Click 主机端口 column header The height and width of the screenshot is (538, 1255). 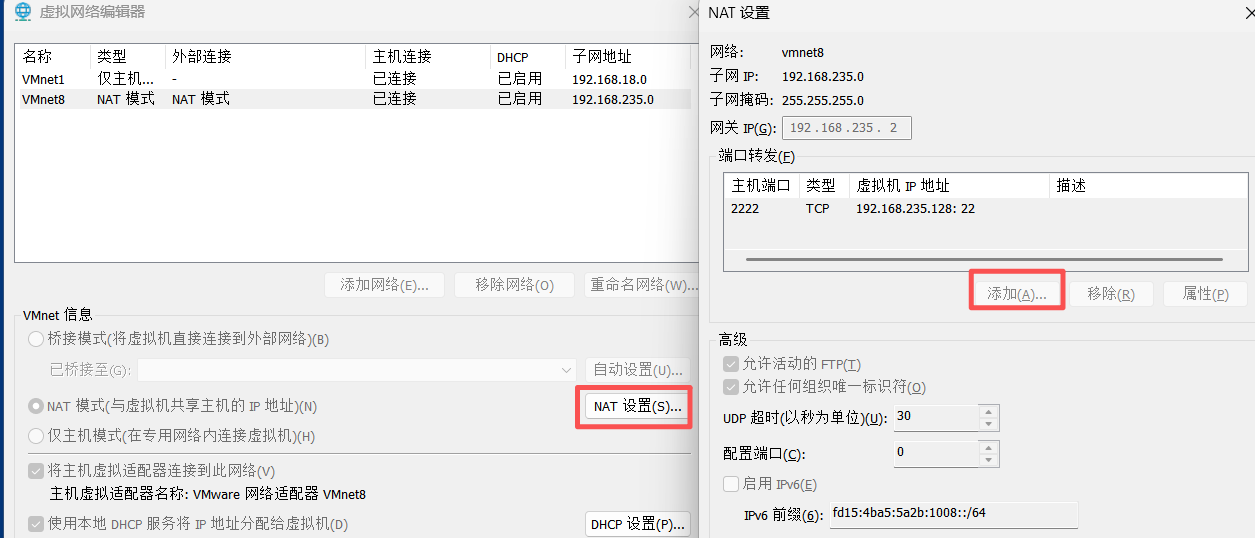point(762,186)
